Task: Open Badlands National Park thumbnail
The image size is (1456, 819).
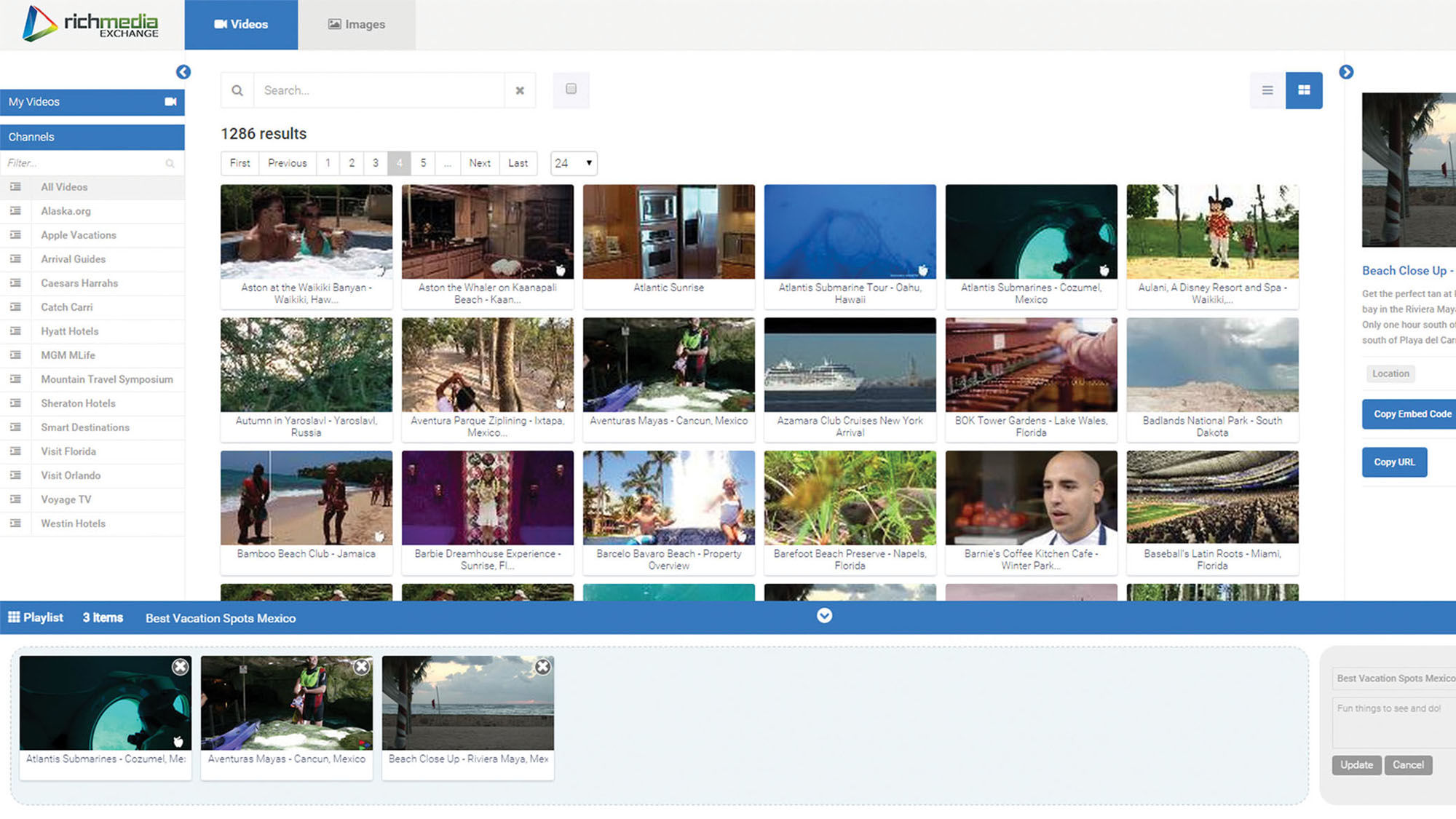Action: point(1212,365)
